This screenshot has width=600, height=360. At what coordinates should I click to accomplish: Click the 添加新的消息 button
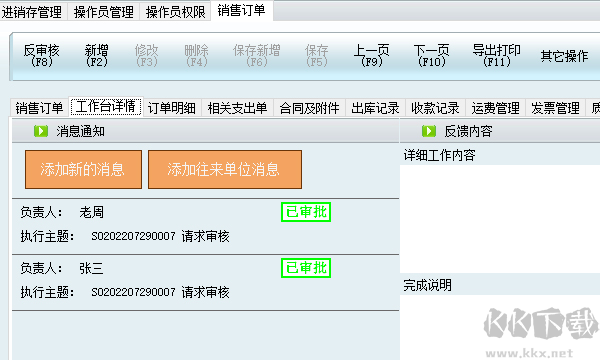click(83, 169)
